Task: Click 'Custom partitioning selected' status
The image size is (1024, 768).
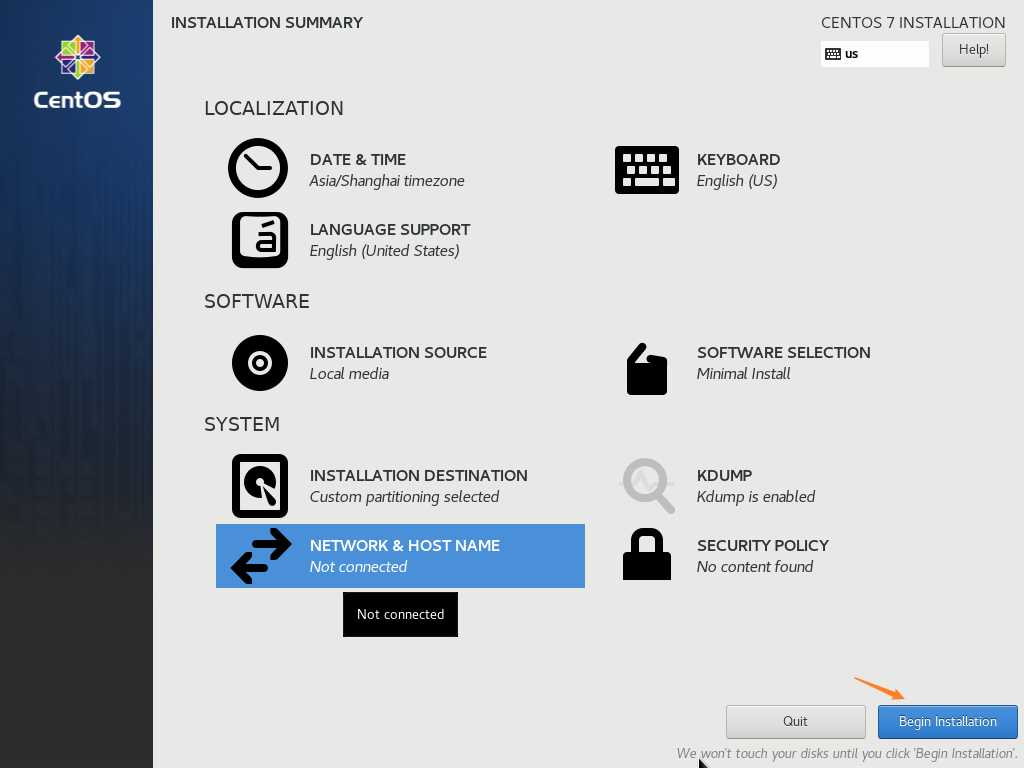Action: coord(404,497)
